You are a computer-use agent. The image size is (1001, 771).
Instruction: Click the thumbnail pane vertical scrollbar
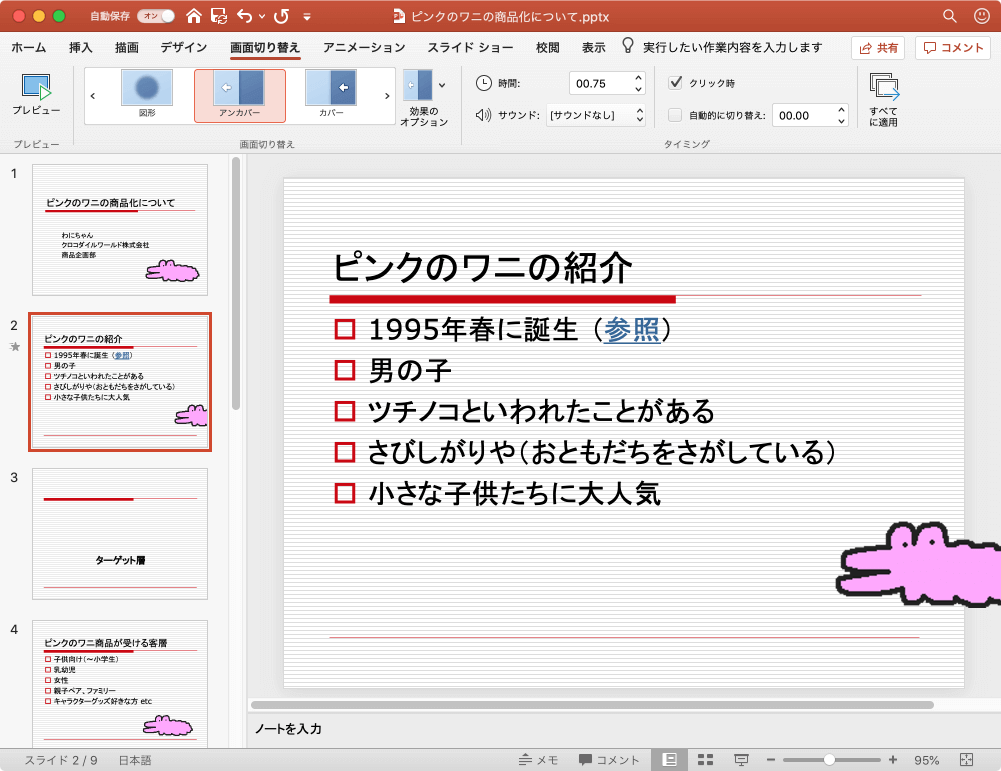pos(236,284)
